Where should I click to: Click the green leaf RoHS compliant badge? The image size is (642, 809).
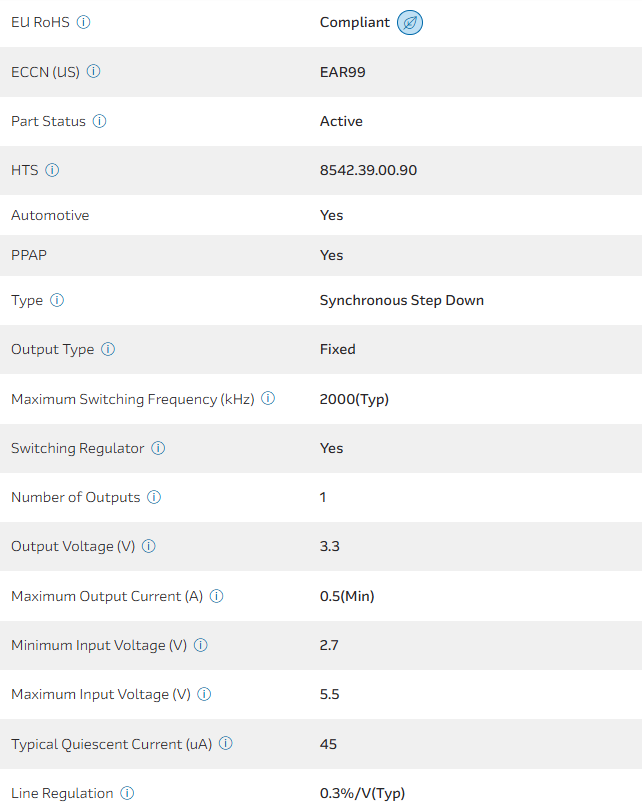tap(410, 22)
